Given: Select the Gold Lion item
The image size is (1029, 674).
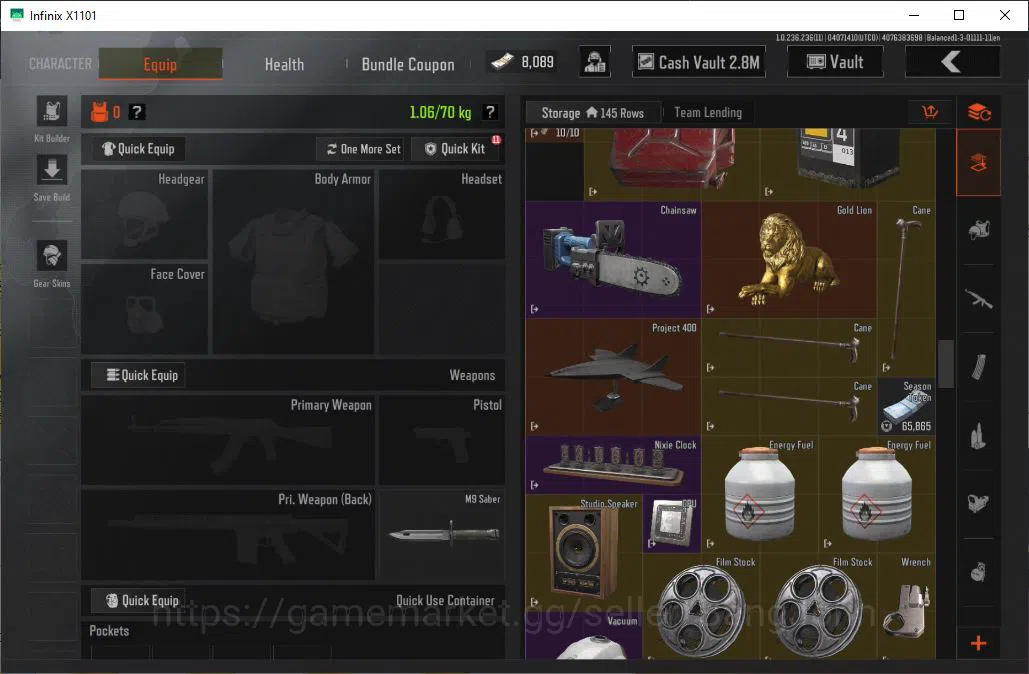Looking at the screenshot, I should [x=789, y=260].
